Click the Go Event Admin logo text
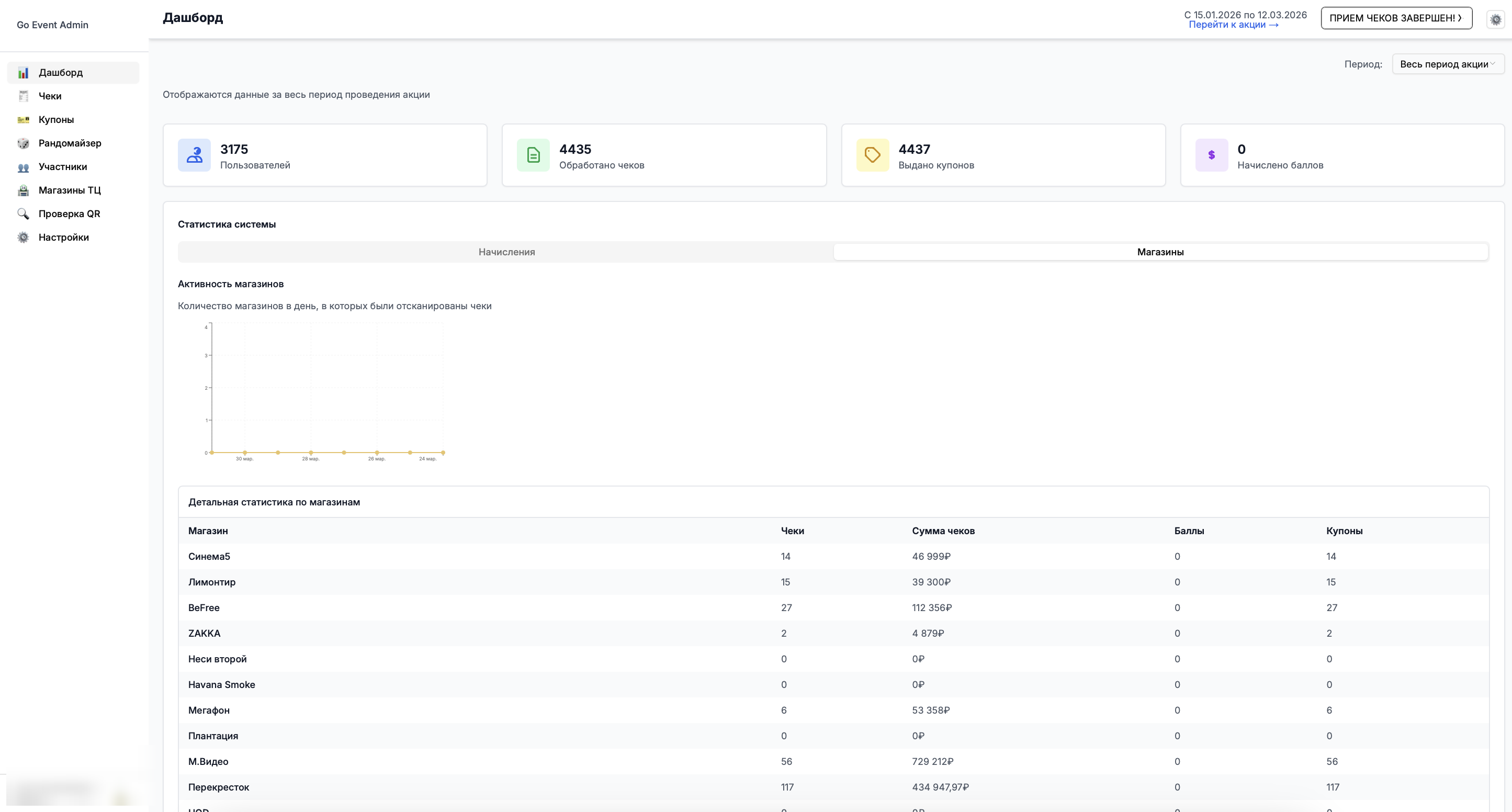Image resolution: width=1512 pixels, height=812 pixels. click(x=52, y=25)
